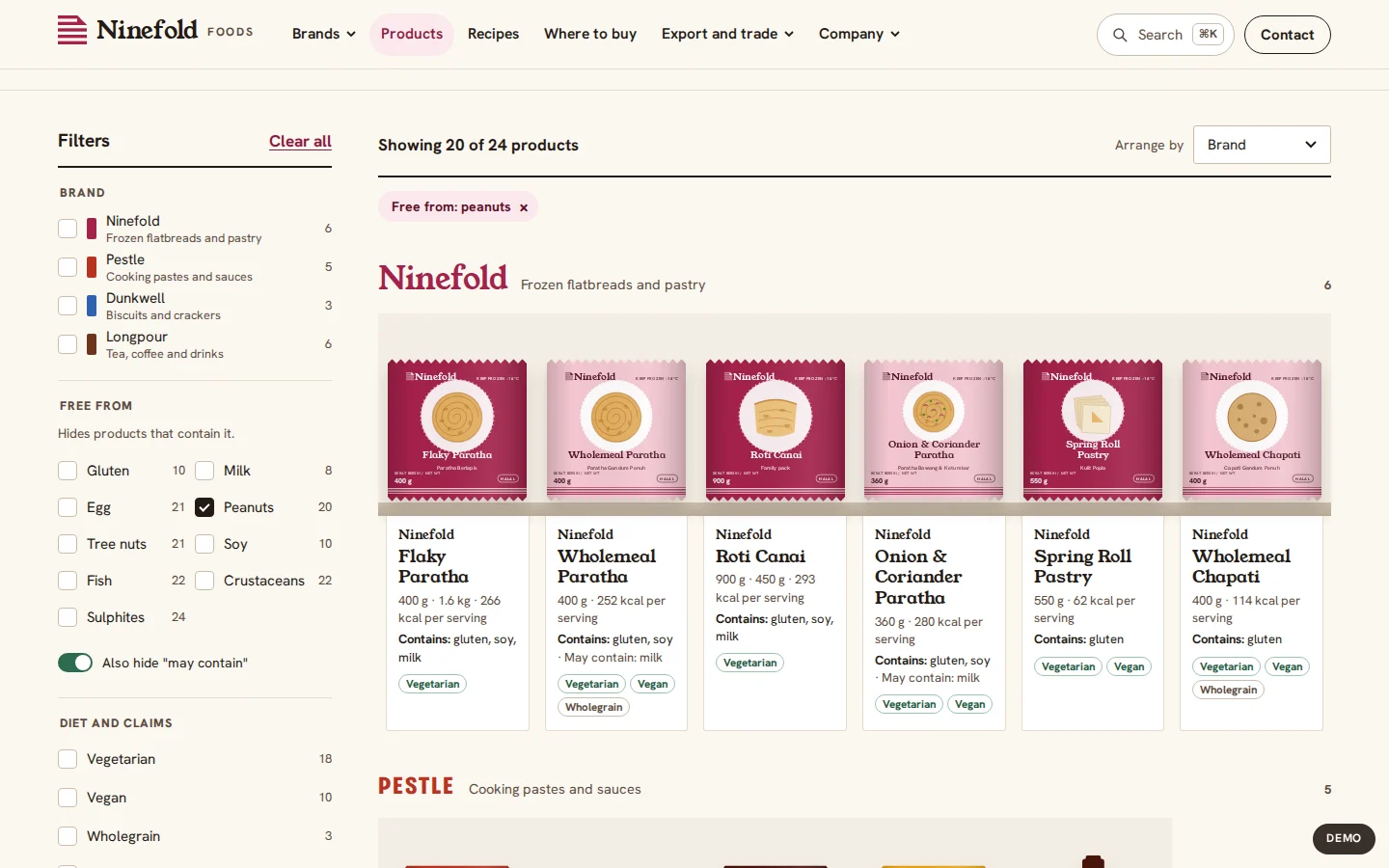Tick the Crustaceans free-from checkbox
Screen dimensions: 1389x868
click(204, 581)
